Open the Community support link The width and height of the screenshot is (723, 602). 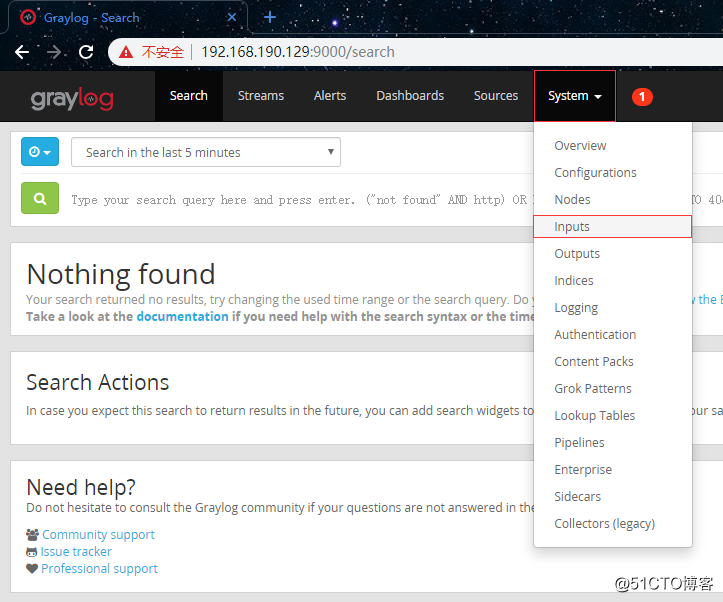[x=98, y=535]
